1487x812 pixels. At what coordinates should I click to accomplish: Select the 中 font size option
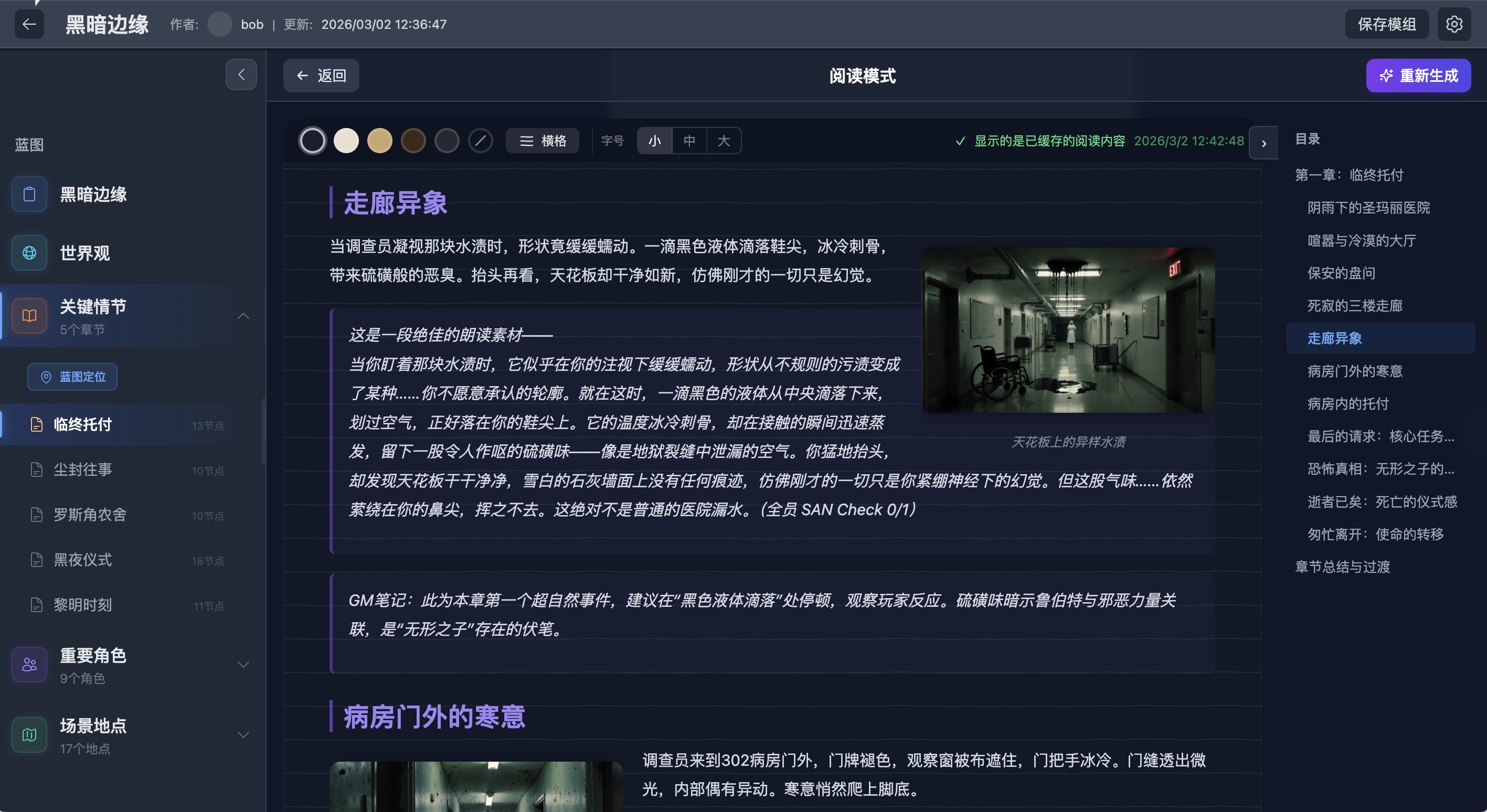pos(689,140)
